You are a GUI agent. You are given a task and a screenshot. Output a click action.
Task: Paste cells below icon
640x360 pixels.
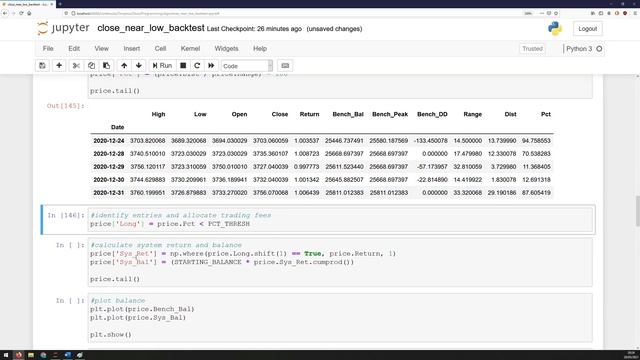[106, 66]
